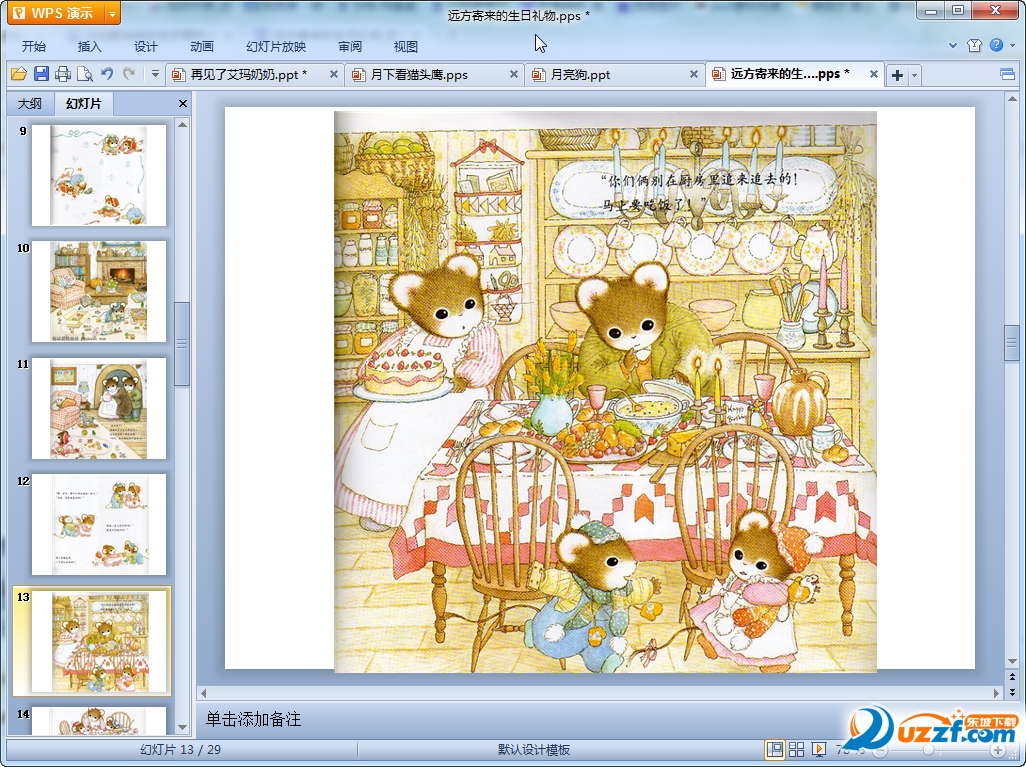Undo the last action
Viewport: 1026px width, 767px height.
107,74
